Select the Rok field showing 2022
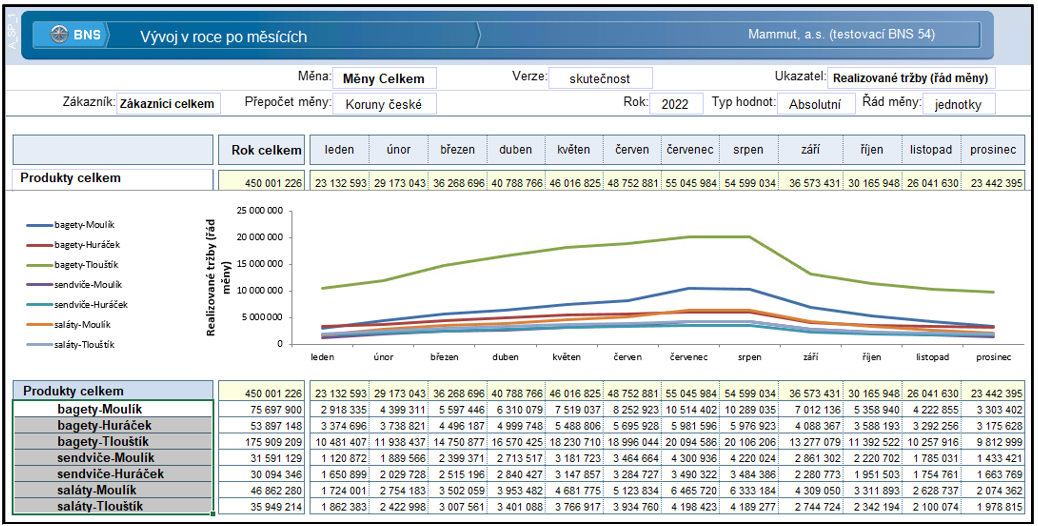Screen dimensions: 1038x526 click(x=677, y=105)
